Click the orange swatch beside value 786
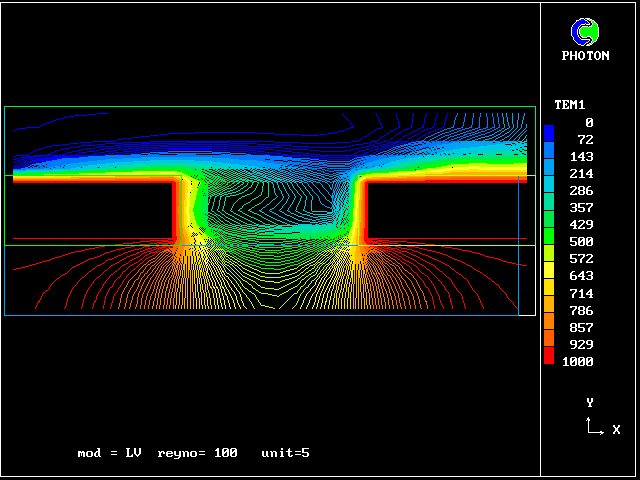Image resolution: width=640 pixels, height=480 pixels. tap(549, 307)
